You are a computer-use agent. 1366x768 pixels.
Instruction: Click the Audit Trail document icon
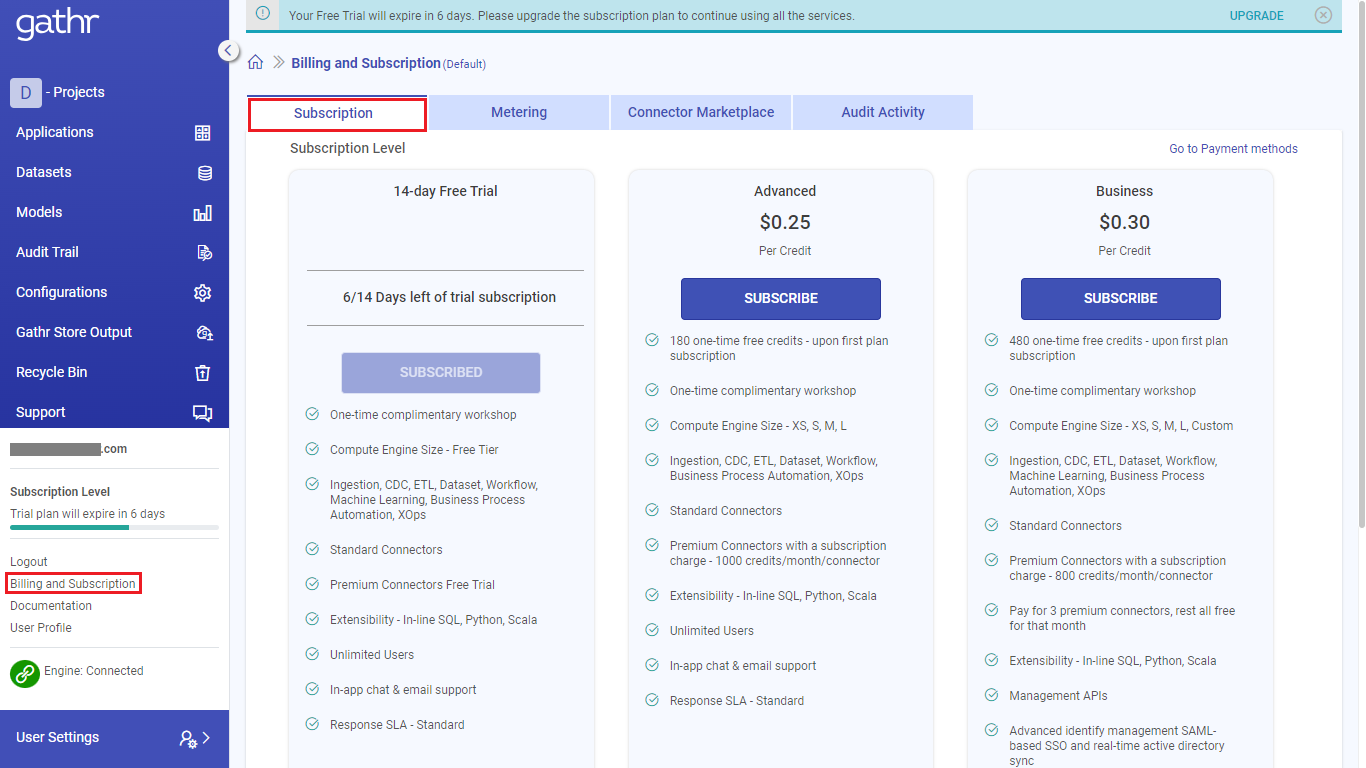coord(204,253)
